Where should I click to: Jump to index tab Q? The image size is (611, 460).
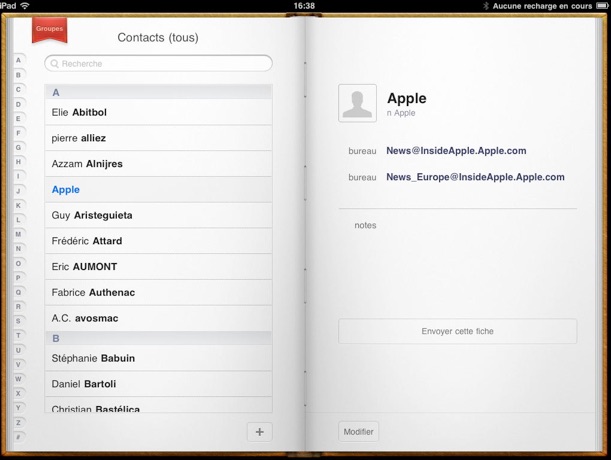pyautogui.click(x=18, y=292)
